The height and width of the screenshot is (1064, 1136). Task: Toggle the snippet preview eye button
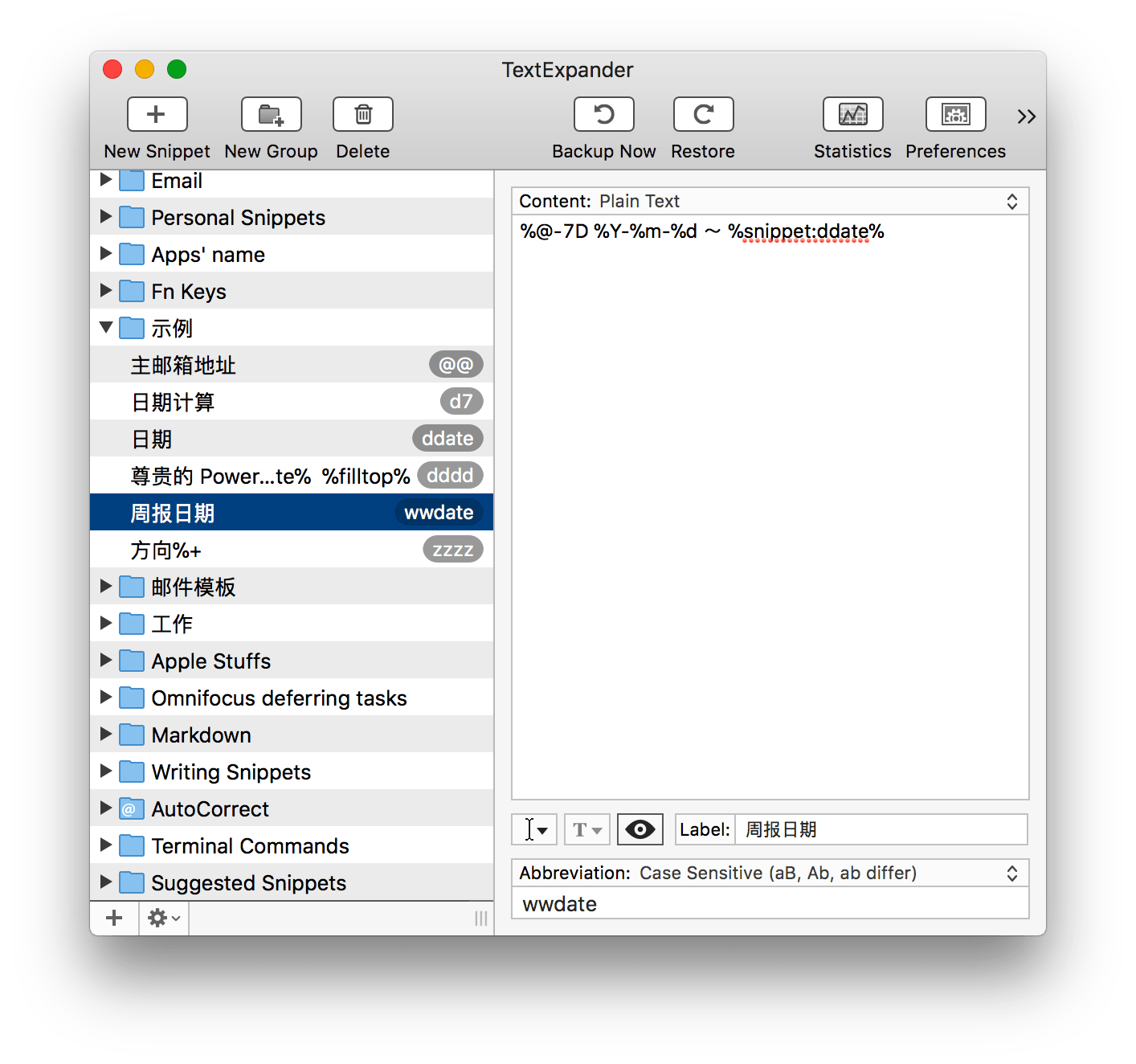pos(640,829)
